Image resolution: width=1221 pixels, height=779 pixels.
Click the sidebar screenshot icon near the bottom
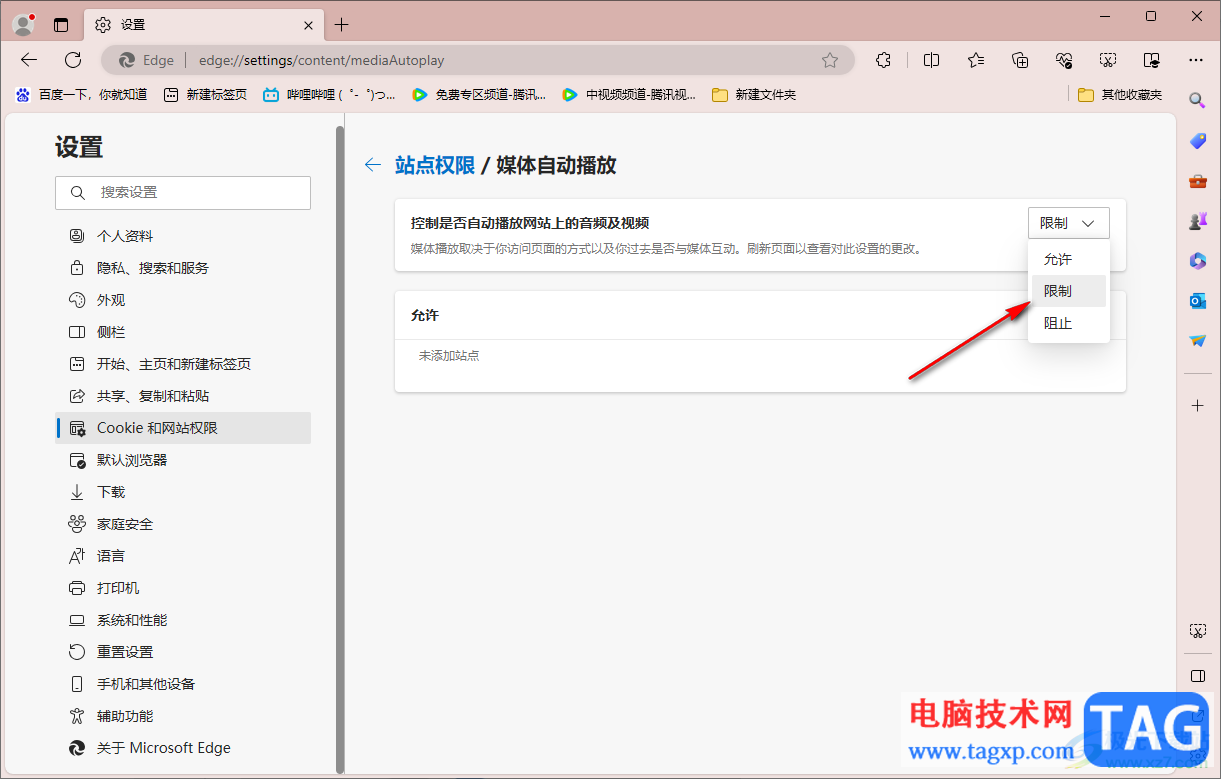tap(1197, 631)
